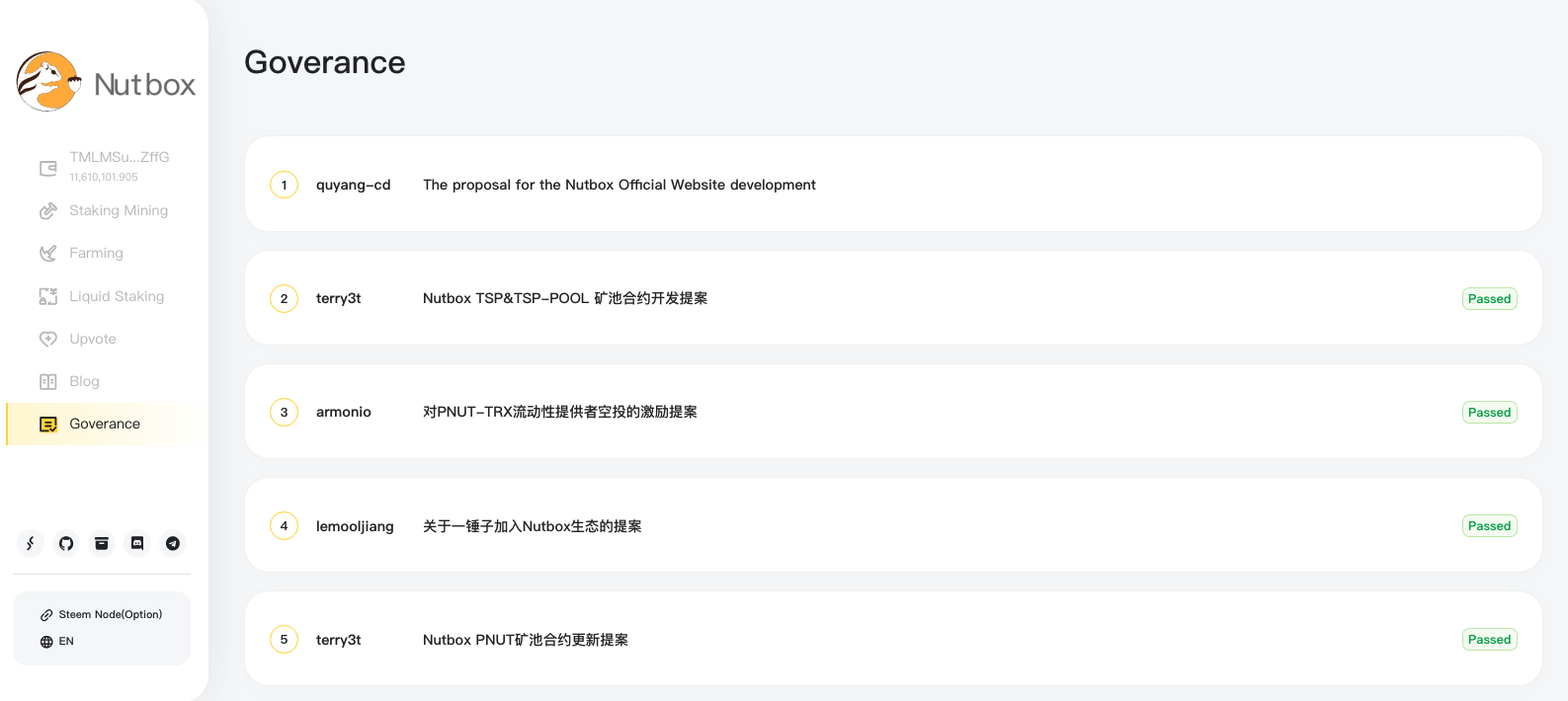Viewport: 1568px width, 701px height.
Task: Click the archive box docs icon
Action: pyautogui.click(x=102, y=543)
